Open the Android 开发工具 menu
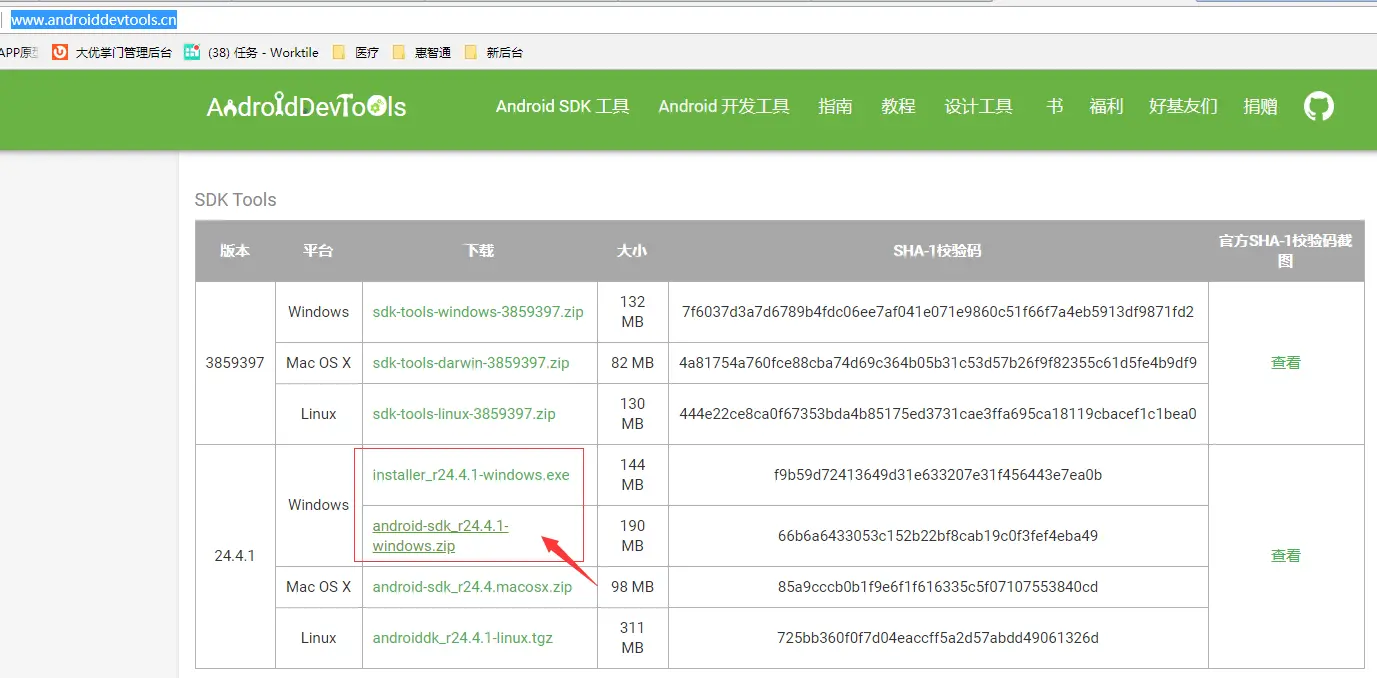Image resolution: width=1377 pixels, height=678 pixels. (724, 106)
